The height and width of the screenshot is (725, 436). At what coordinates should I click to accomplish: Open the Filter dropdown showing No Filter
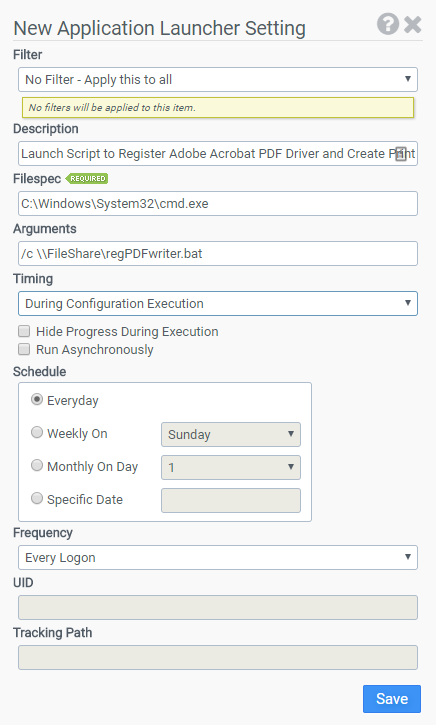(218, 80)
